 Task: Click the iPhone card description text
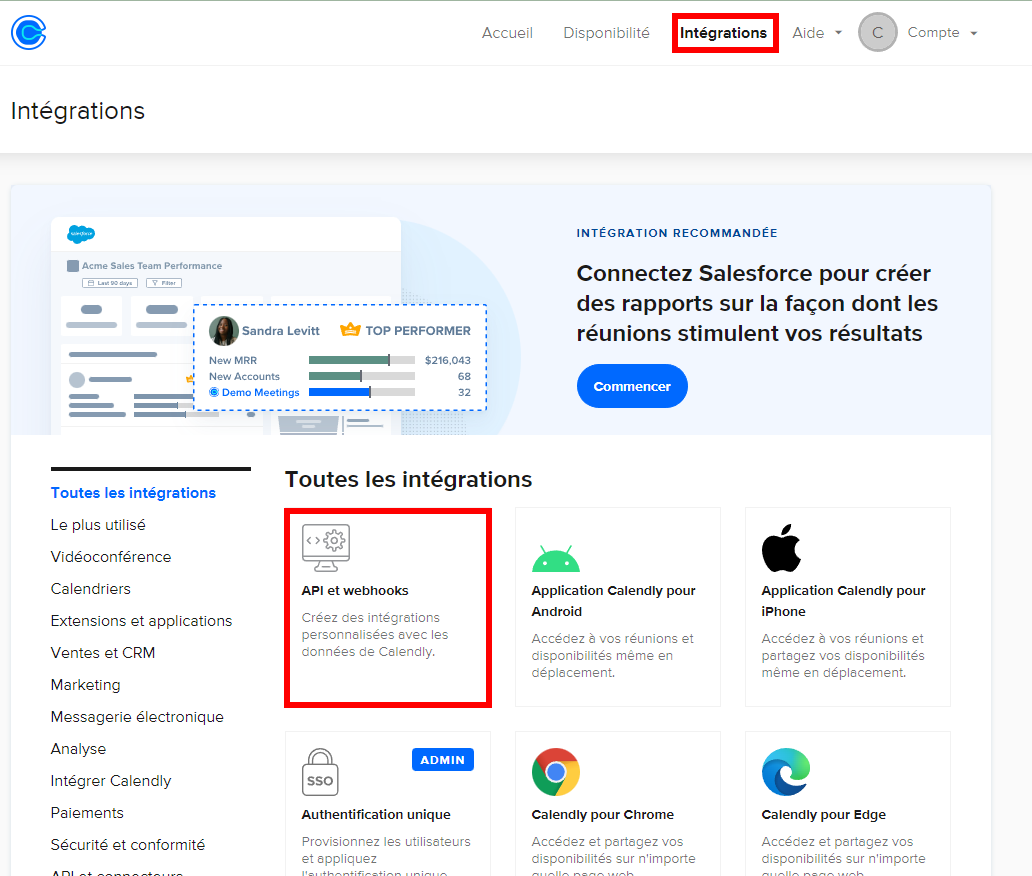pos(842,656)
